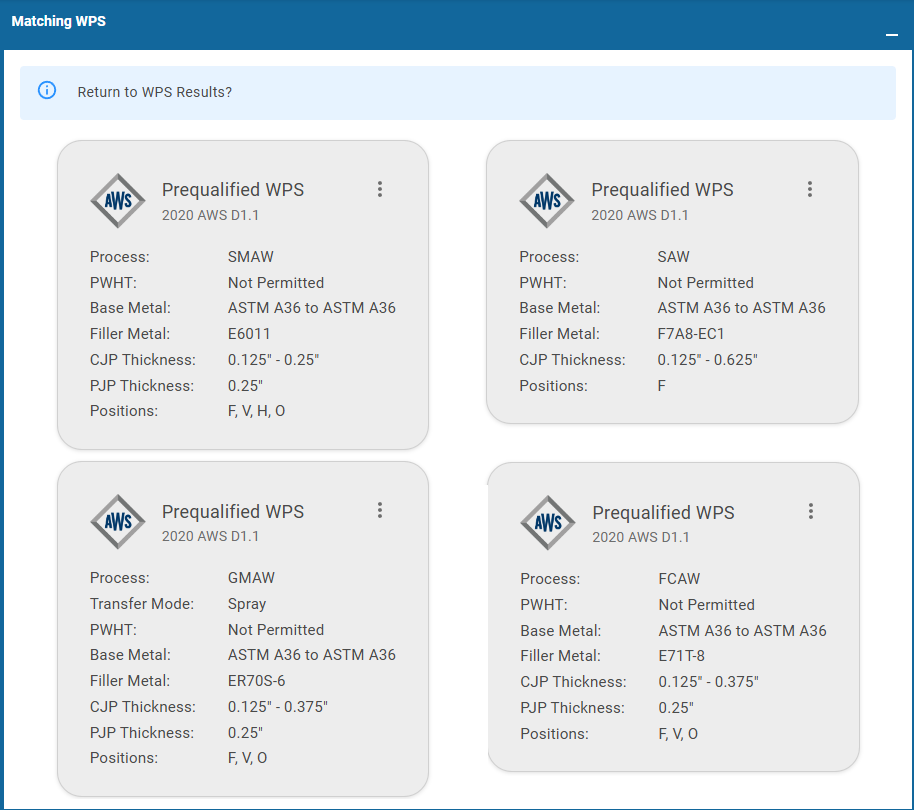This screenshot has height=810, width=914.
Task: Collapse the Matching WPS panel using the minimize icon
Action: (891, 35)
